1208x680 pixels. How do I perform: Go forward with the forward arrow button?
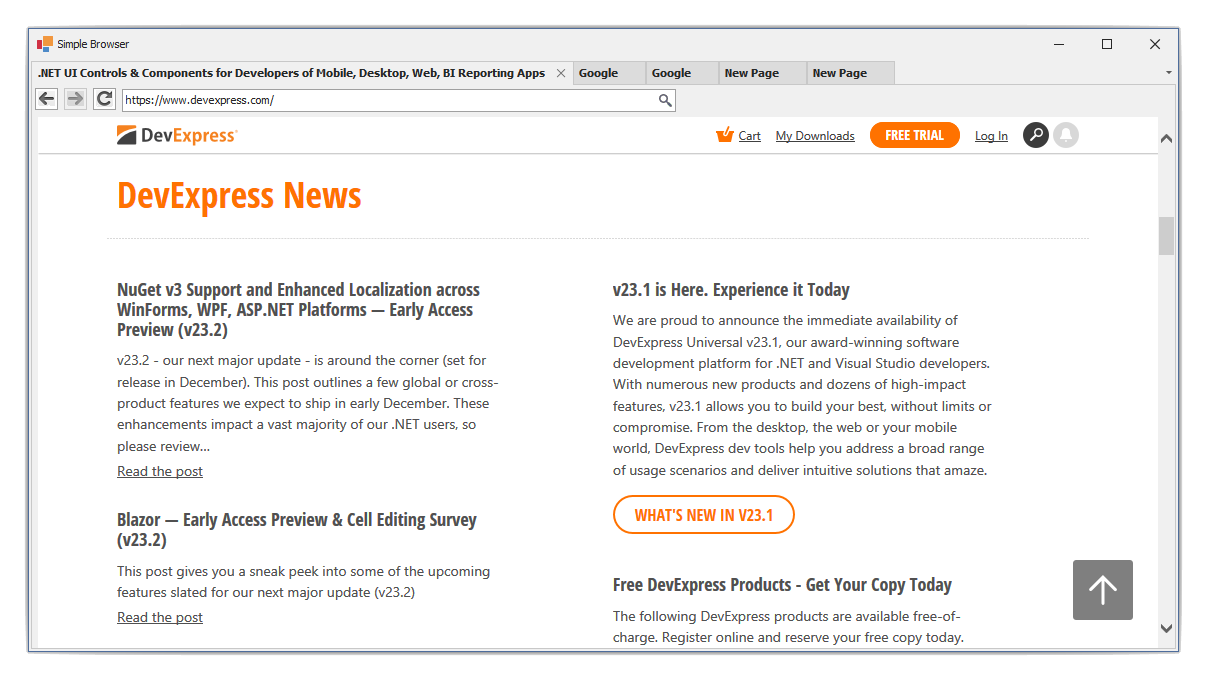tap(75, 99)
